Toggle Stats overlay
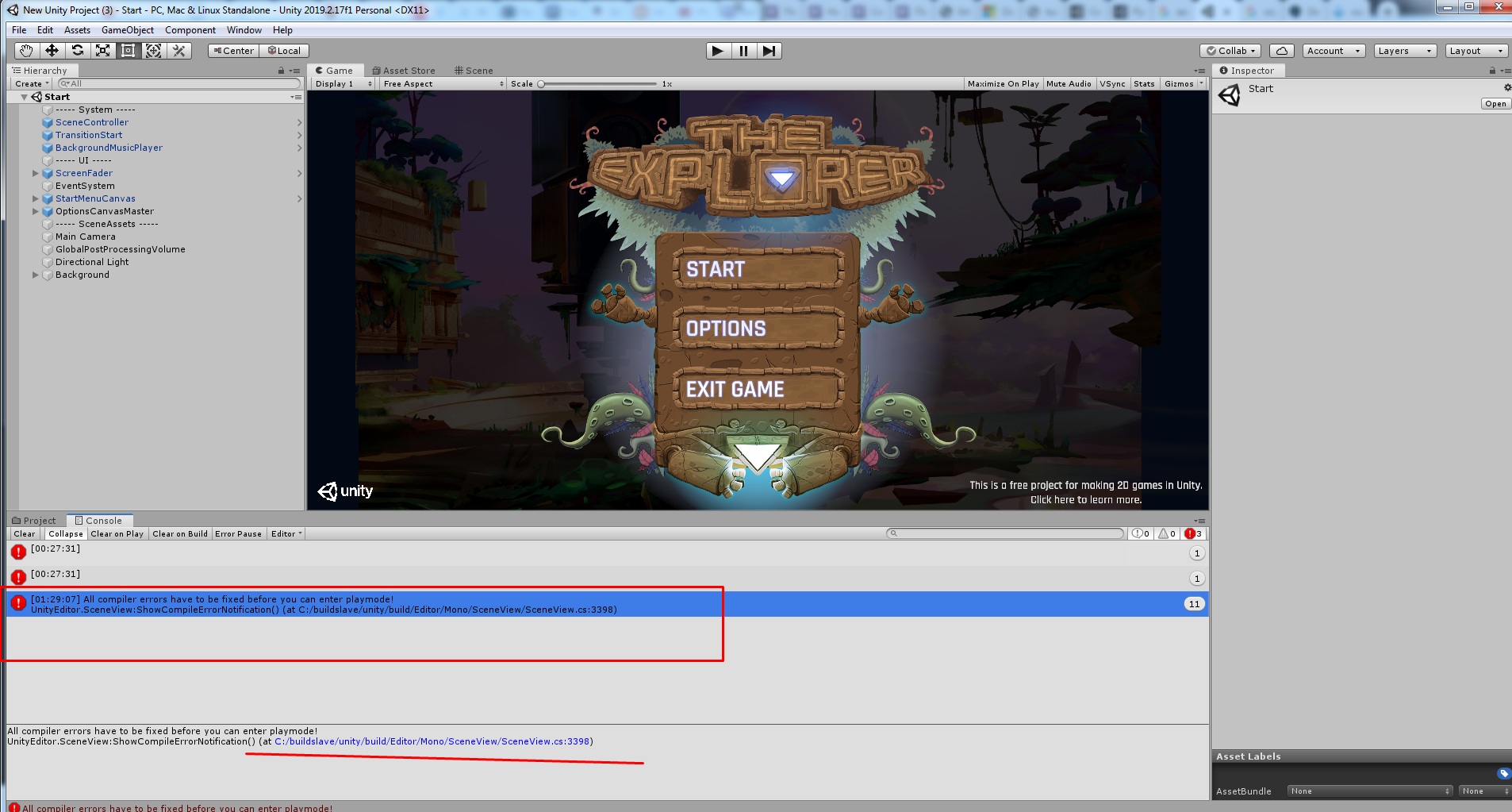Viewport: 1512px width, 812px height. 1144,83
